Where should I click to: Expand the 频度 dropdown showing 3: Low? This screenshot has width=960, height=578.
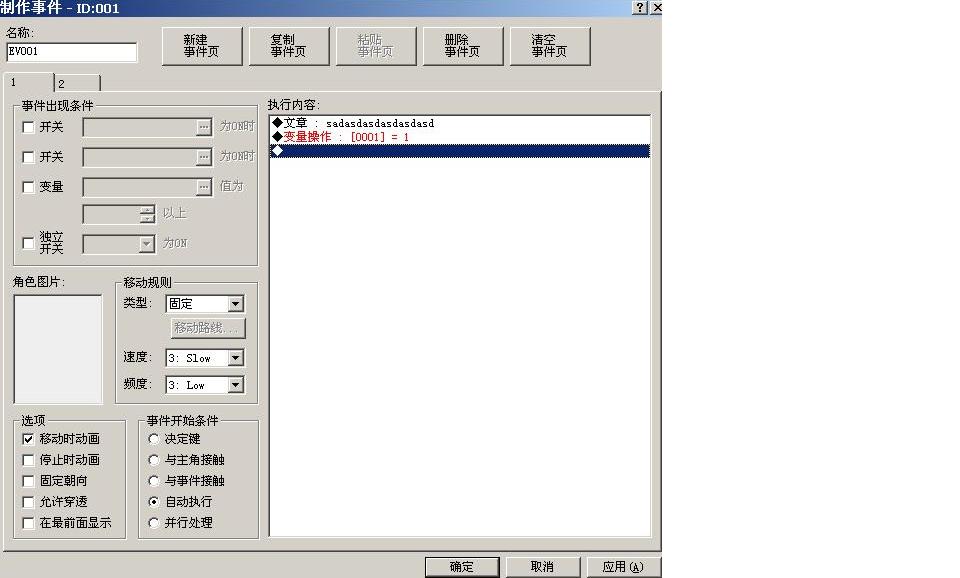click(x=236, y=385)
